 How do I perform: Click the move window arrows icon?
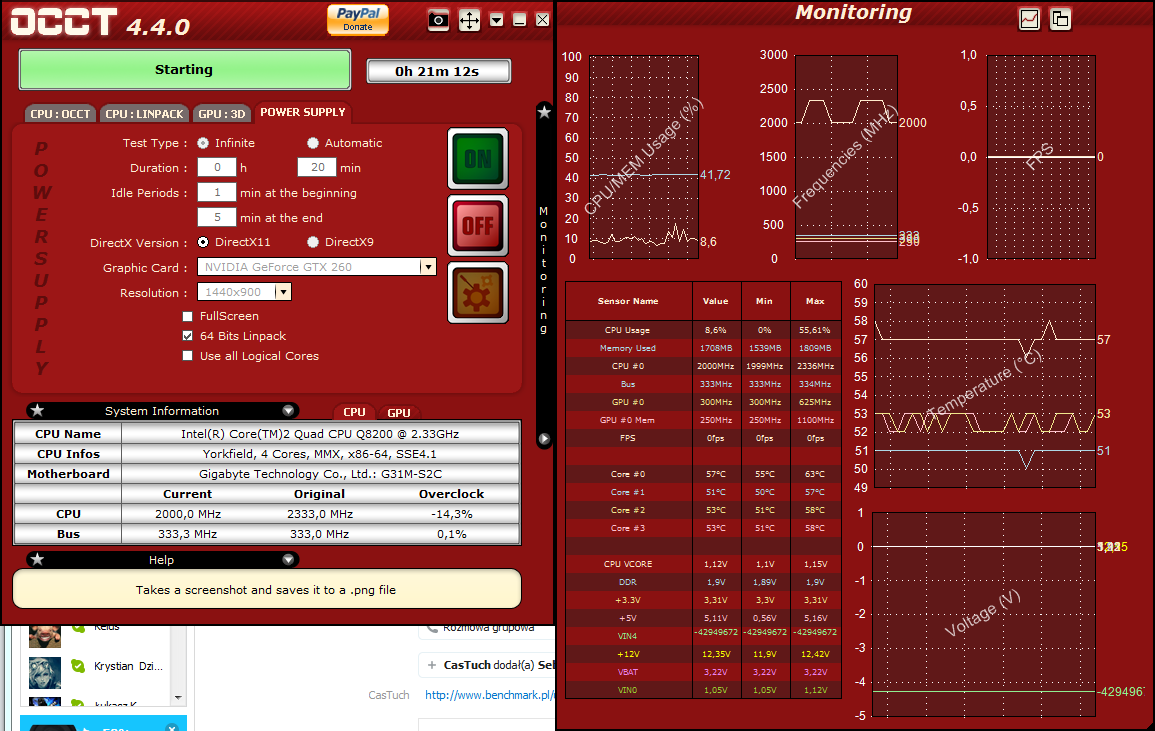pos(469,20)
